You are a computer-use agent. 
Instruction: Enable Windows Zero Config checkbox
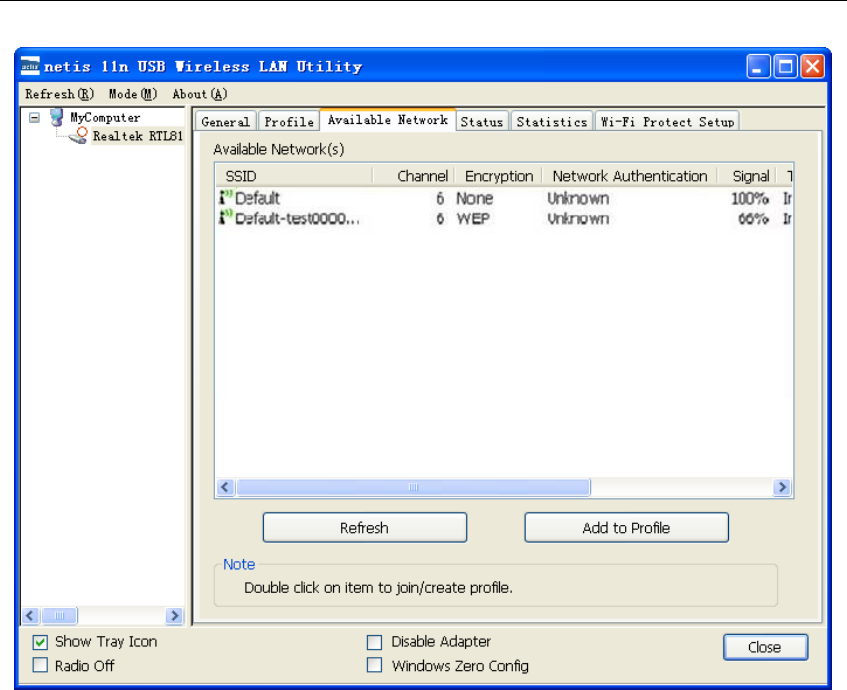click(x=374, y=665)
